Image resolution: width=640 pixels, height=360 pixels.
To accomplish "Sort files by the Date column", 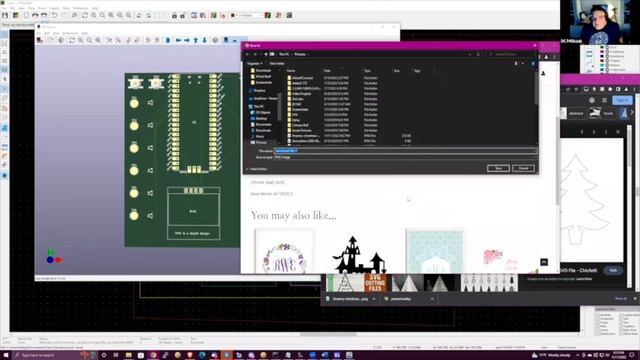I will [x=327, y=71].
